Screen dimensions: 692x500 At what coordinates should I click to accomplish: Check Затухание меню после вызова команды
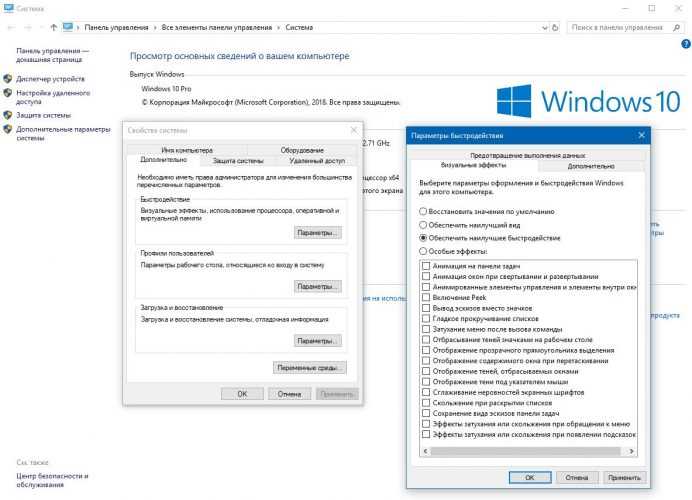click(x=426, y=329)
